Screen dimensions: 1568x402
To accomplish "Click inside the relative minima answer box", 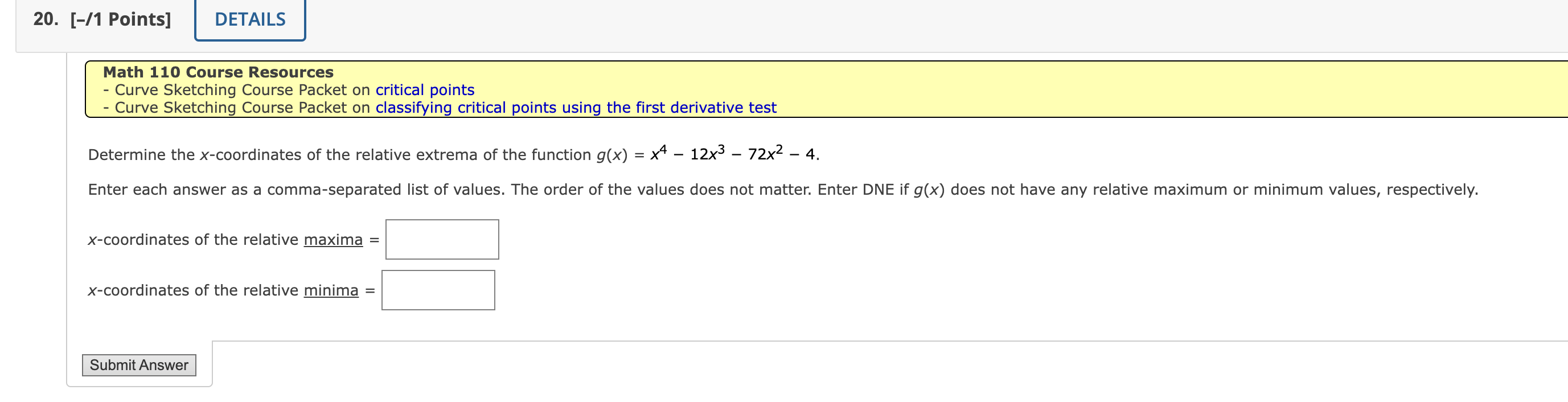I will tap(438, 290).
